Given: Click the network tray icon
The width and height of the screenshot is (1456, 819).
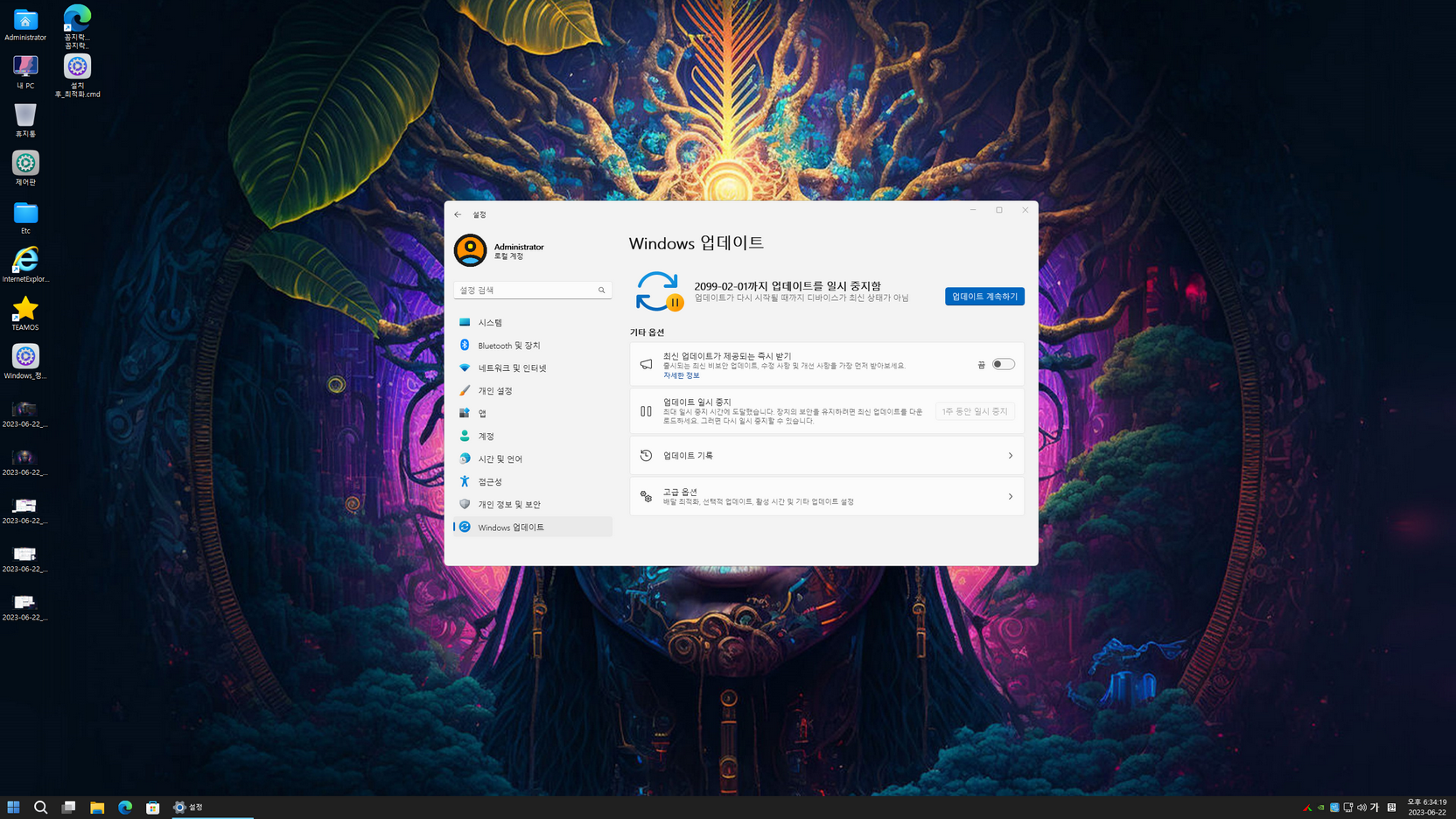Looking at the screenshot, I should point(1348,808).
